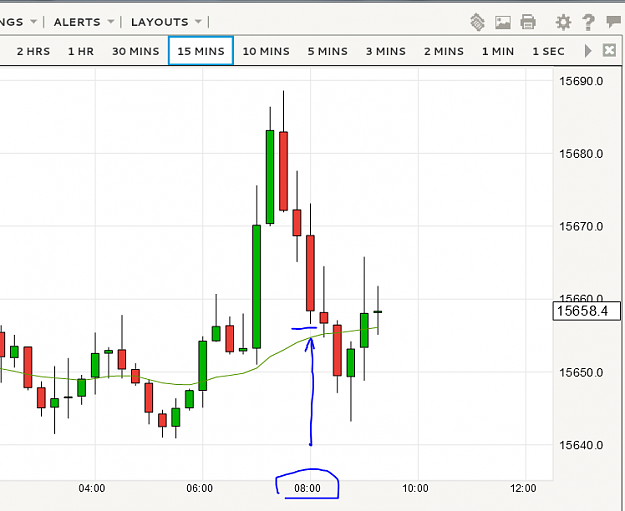Select the 30 MINS timeframe
Viewport: 625px width, 511px height.
coord(136,51)
